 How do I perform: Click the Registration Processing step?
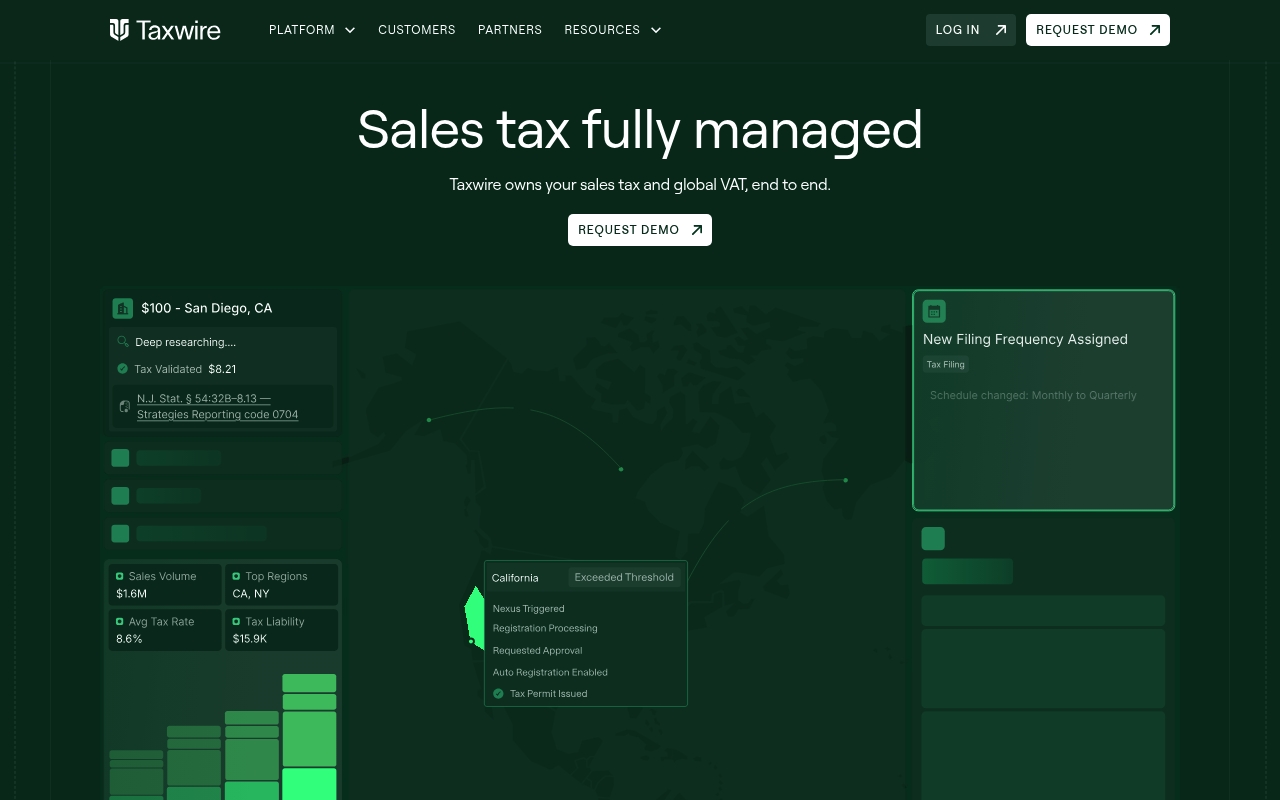(x=545, y=628)
